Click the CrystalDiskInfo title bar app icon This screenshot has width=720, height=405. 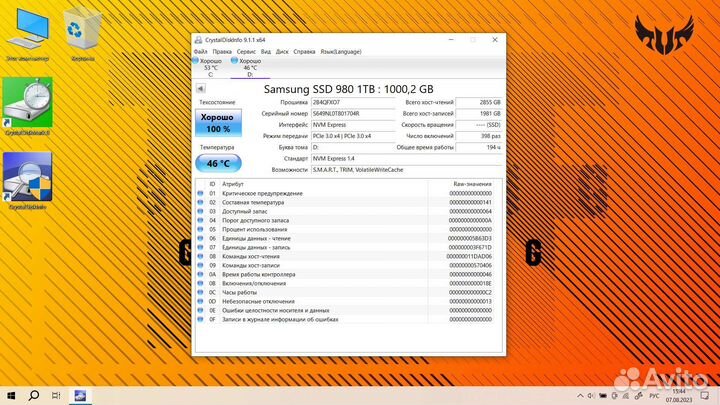198,40
